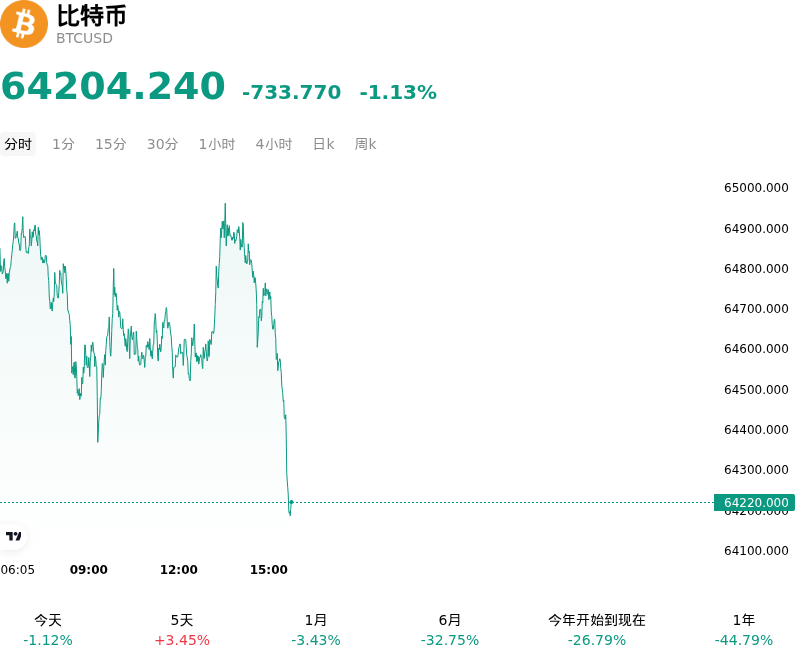This screenshot has height=660, width=800.
Task: Switch to the 15分 interval tab
Action: tap(111, 144)
